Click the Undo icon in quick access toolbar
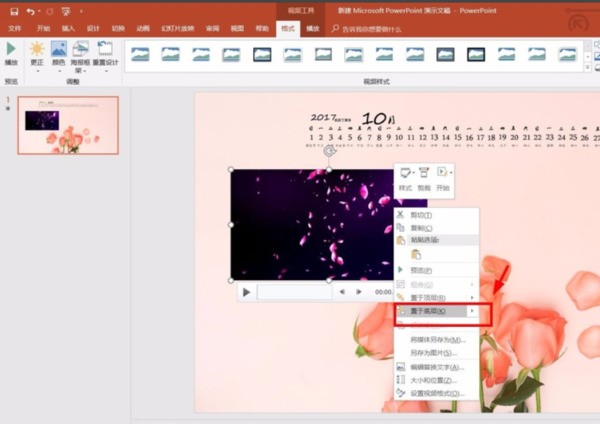Viewport: 600px width, 424px height. (31, 11)
